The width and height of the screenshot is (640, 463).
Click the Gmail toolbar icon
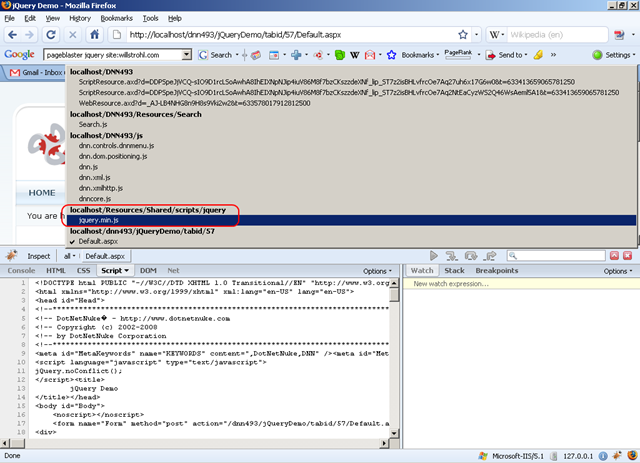click(x=370, y=55)
